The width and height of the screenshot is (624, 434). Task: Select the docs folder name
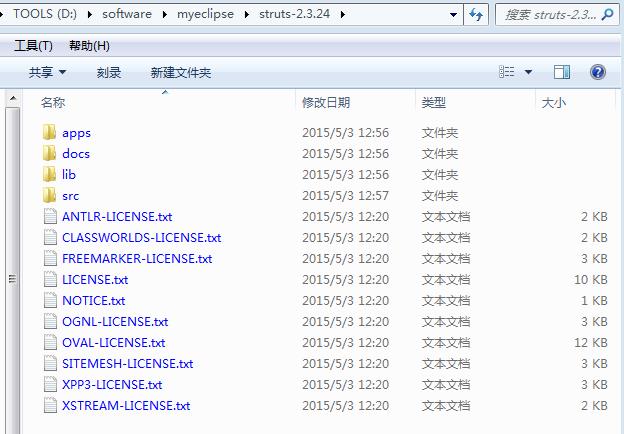pos(76,154)
